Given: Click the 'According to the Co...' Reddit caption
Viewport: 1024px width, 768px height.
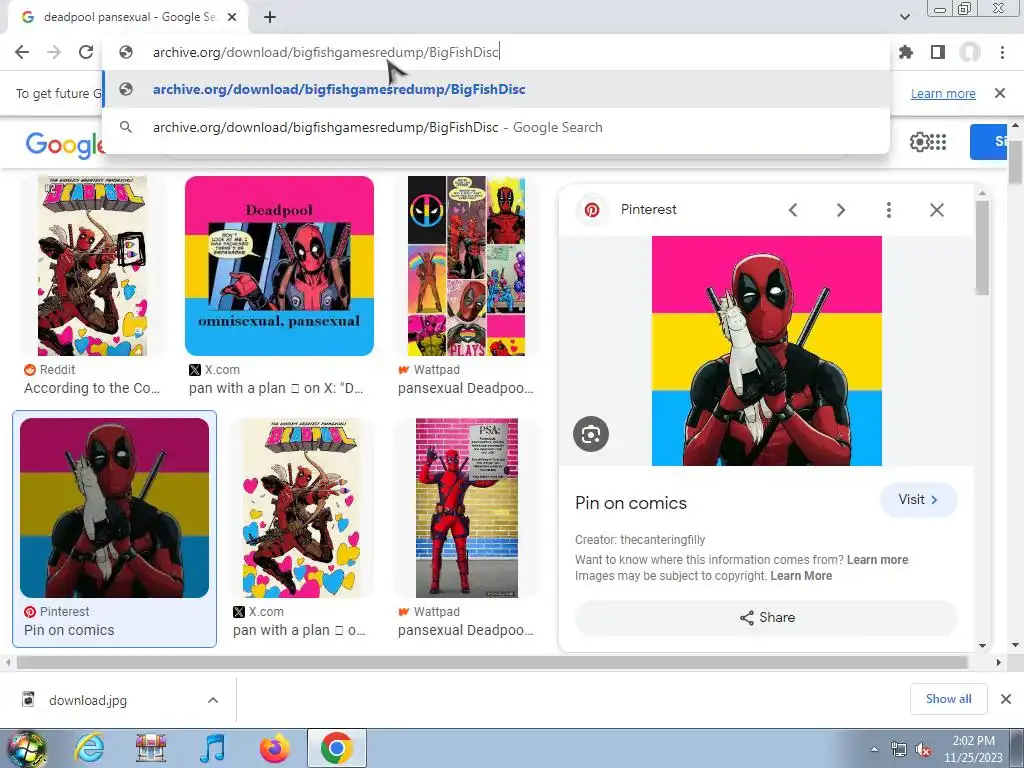Looking at the screenshot, I should click(92, 388).
